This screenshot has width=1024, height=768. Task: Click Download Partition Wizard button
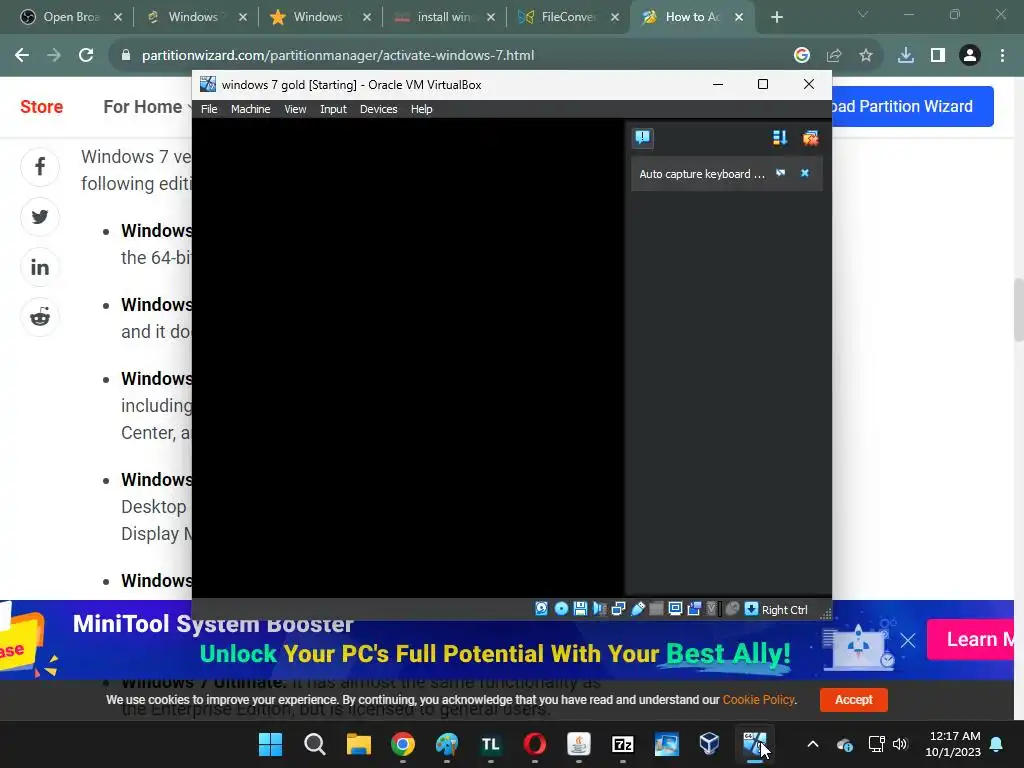coord(912,106)
